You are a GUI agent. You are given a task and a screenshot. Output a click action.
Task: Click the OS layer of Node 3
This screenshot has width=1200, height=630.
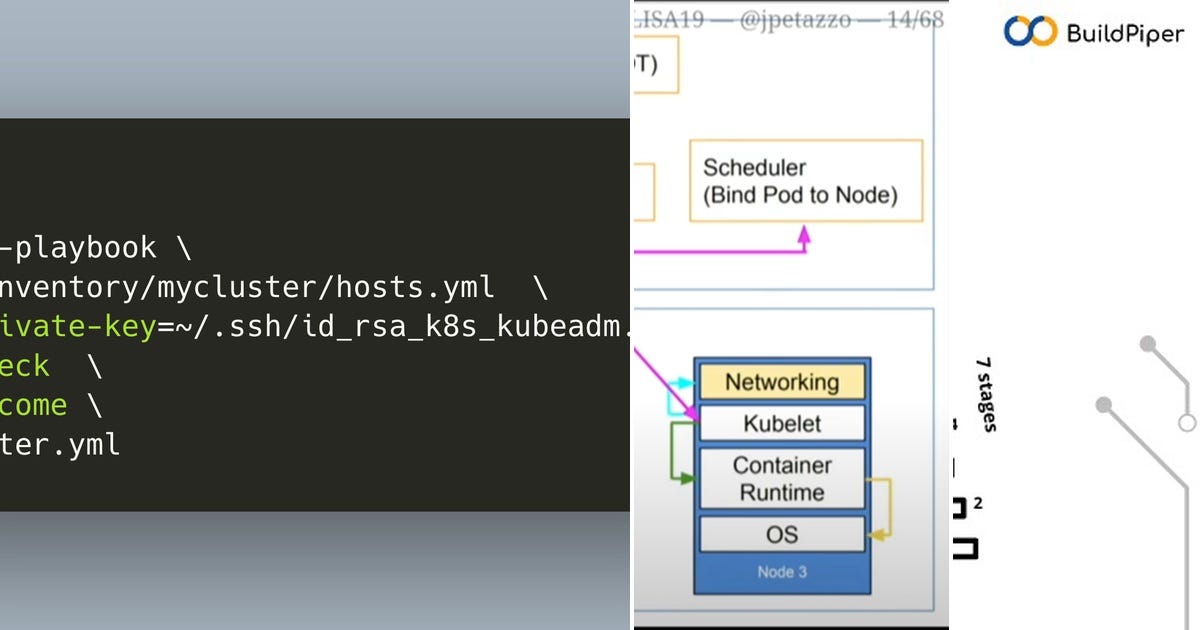(x=782, y=534)
